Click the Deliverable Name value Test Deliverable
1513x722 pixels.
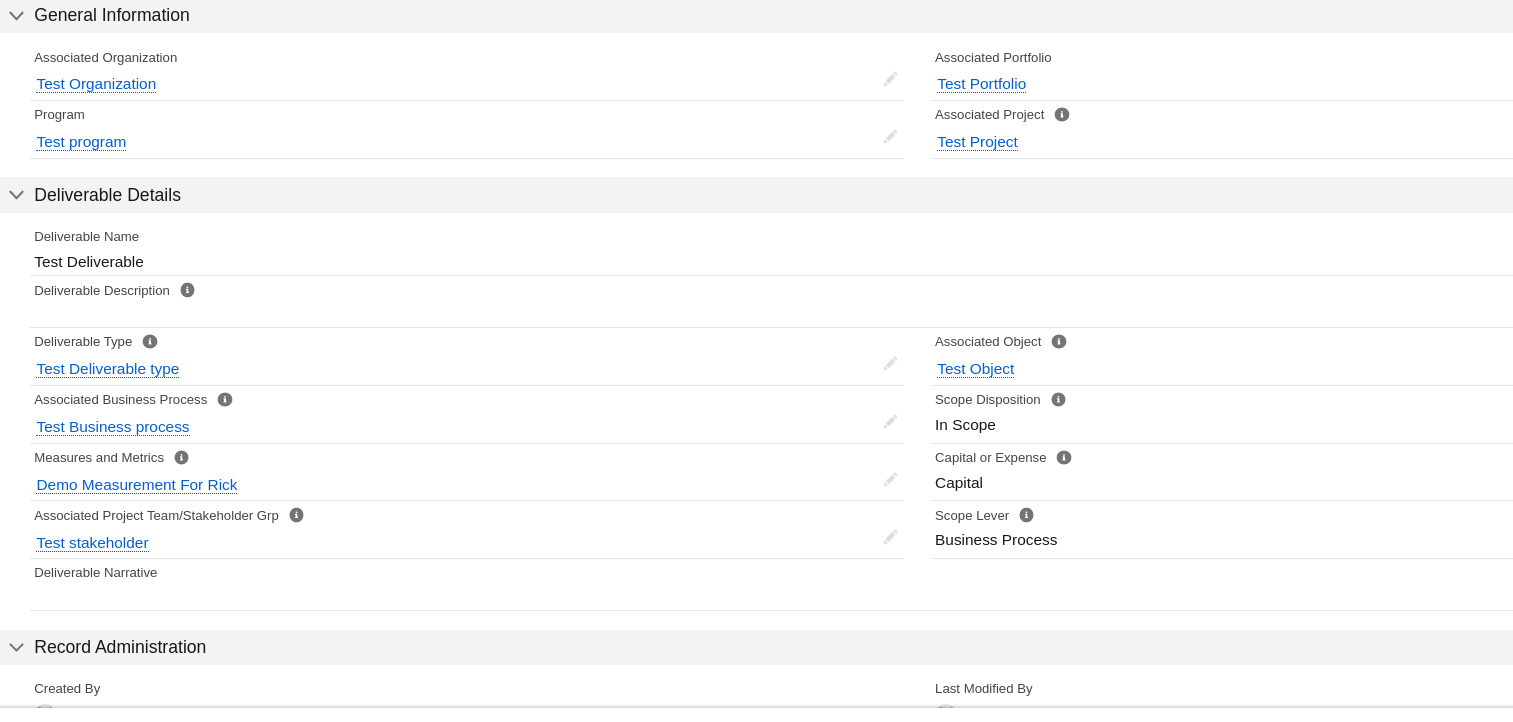click(x=89, y=262)
